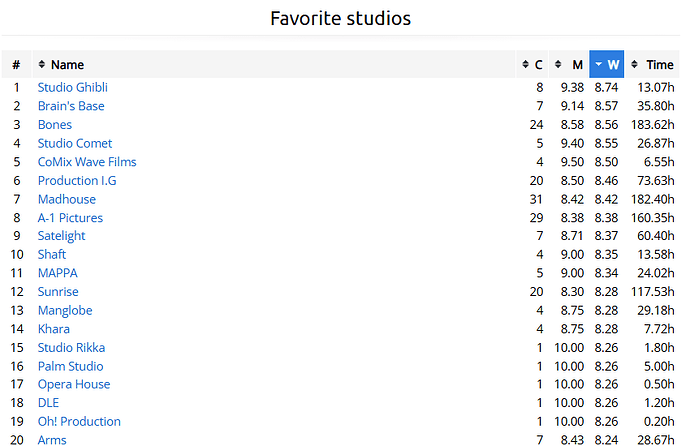Sort table by Name column header
Image resolution: width=690 pixels, height=446 pixels.
[67, 65]
